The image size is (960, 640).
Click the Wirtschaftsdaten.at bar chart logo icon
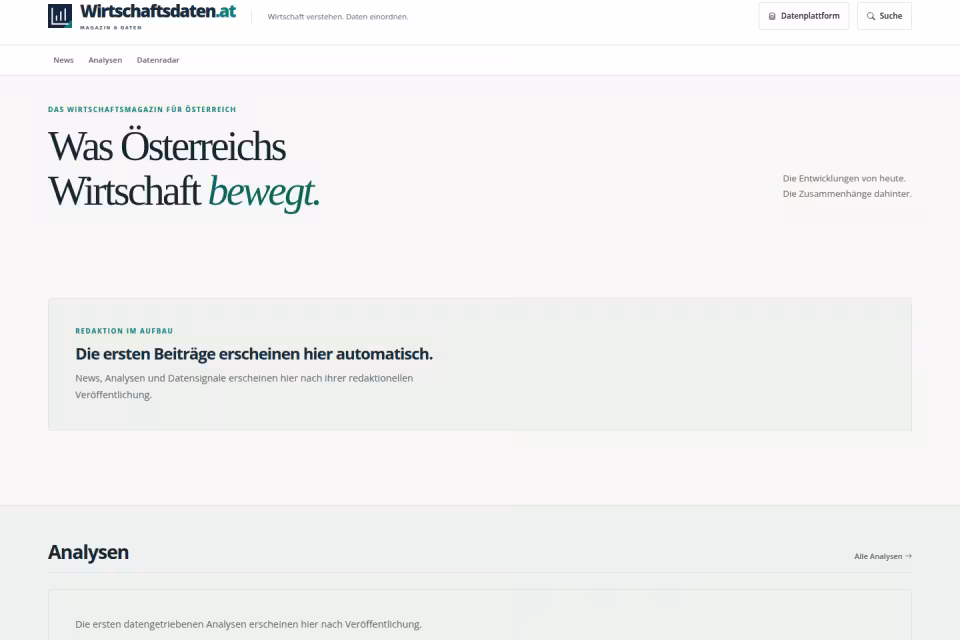pyautogui.click(x=60, y=16)
